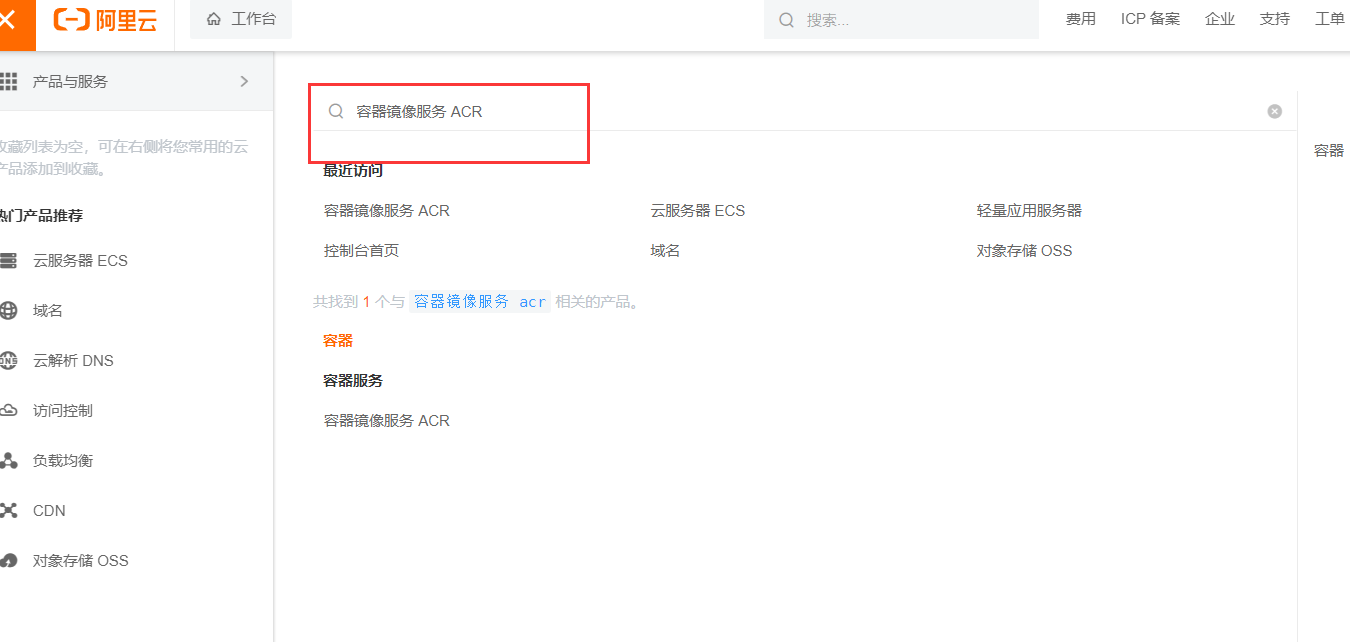Screen dimensions: 1350x642
Task: Open 控制台首页 under 最近访问
Action: (361, 251)
